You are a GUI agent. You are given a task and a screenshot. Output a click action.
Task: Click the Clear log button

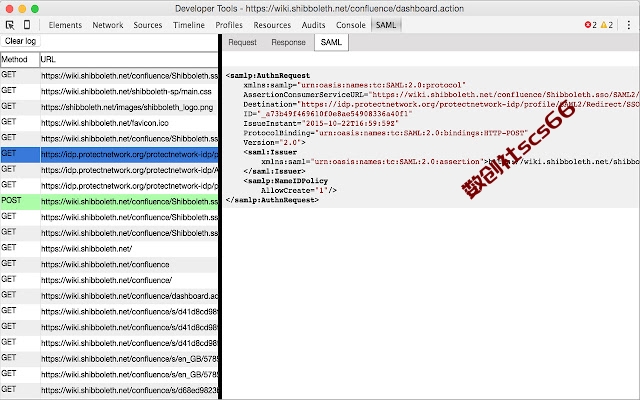tap(20, 41)
